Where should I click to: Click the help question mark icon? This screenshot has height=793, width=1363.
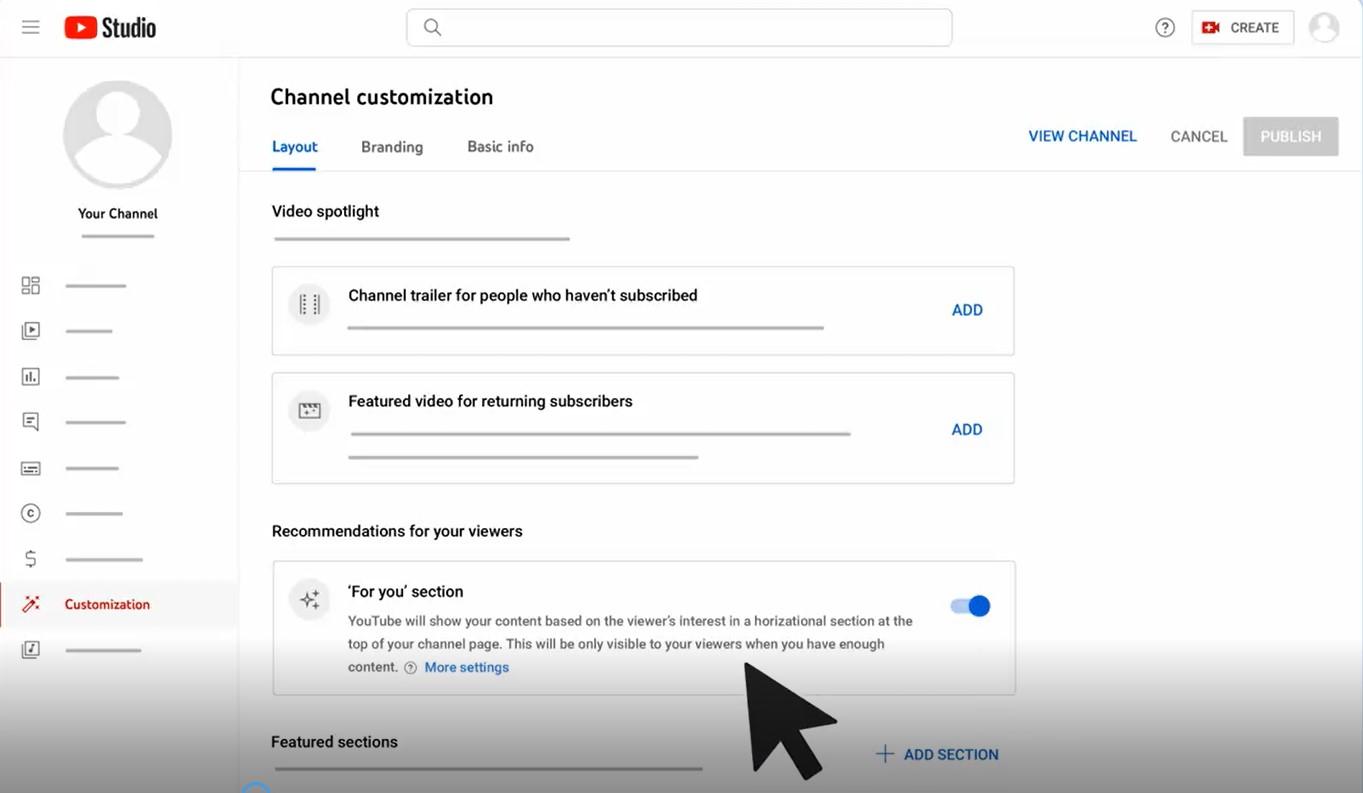coord(1165,28)
